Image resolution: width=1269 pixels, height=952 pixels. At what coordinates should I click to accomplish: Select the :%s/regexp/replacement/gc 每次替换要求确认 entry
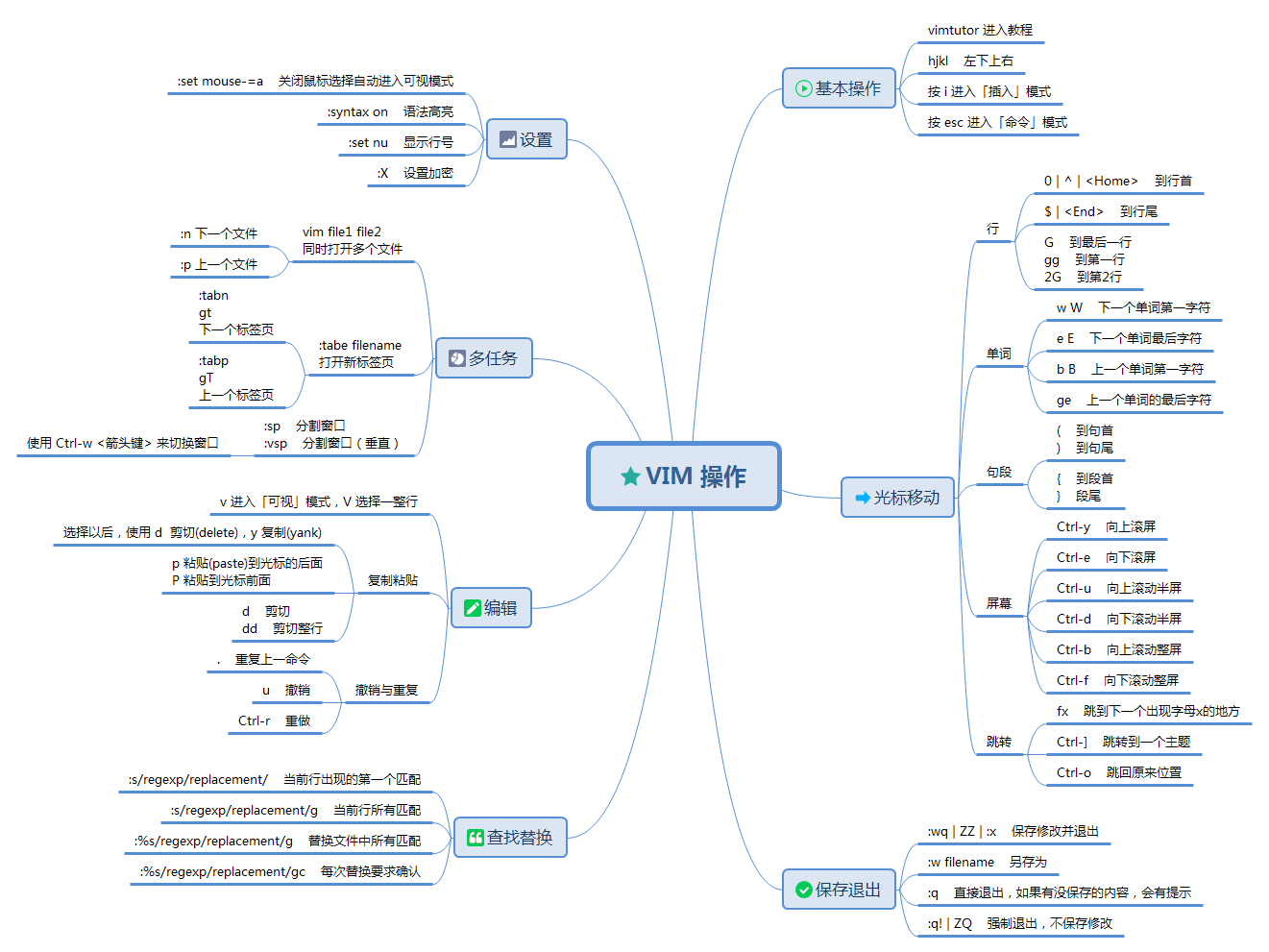click(x=281, y=871)
